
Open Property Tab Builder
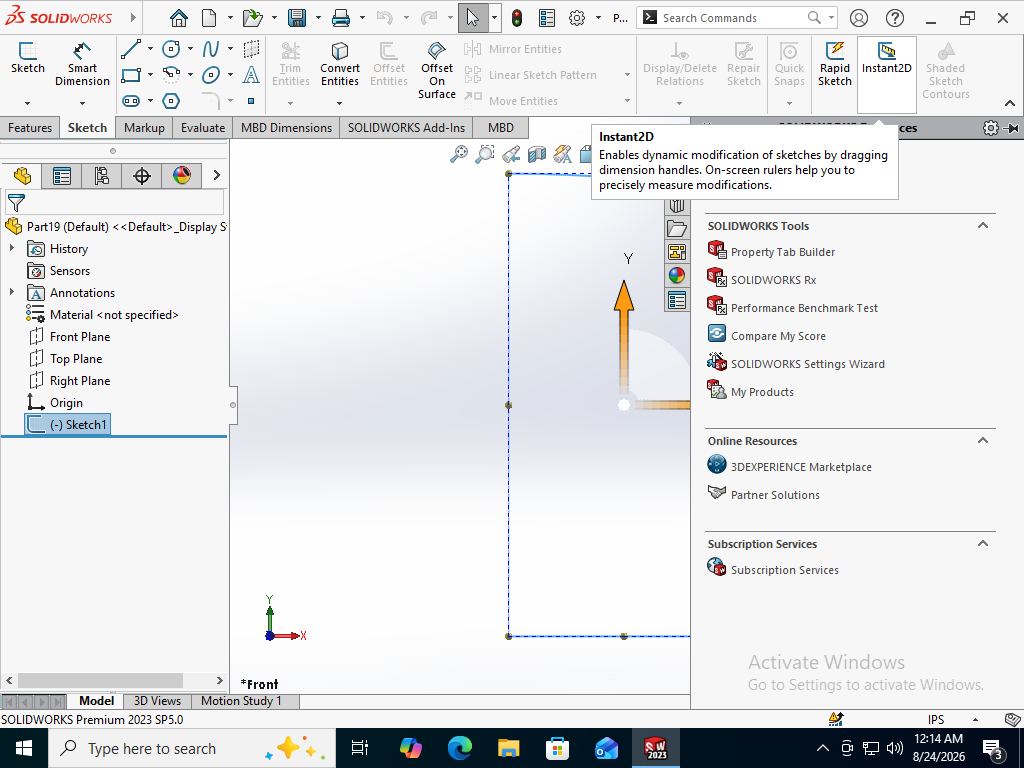pyautogui.click(x=782, y=251)
